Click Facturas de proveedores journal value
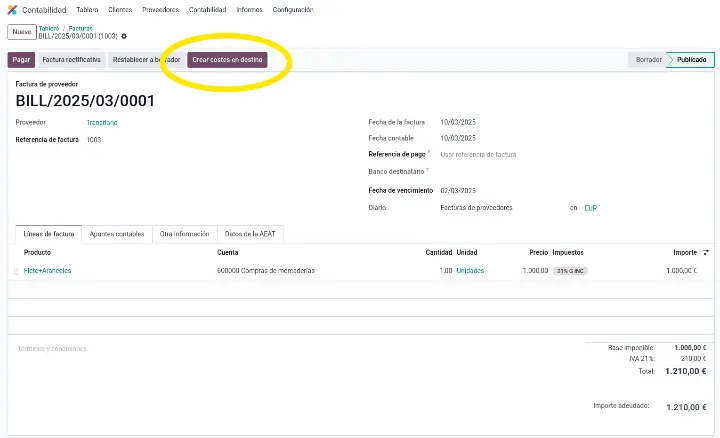The image size is (720, 438). pos(476,208)
